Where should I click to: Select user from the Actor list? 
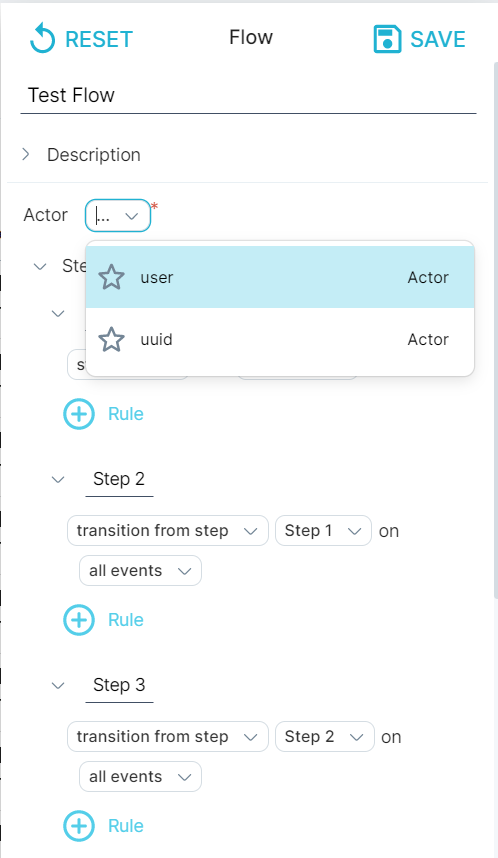(x=280, y=277)
